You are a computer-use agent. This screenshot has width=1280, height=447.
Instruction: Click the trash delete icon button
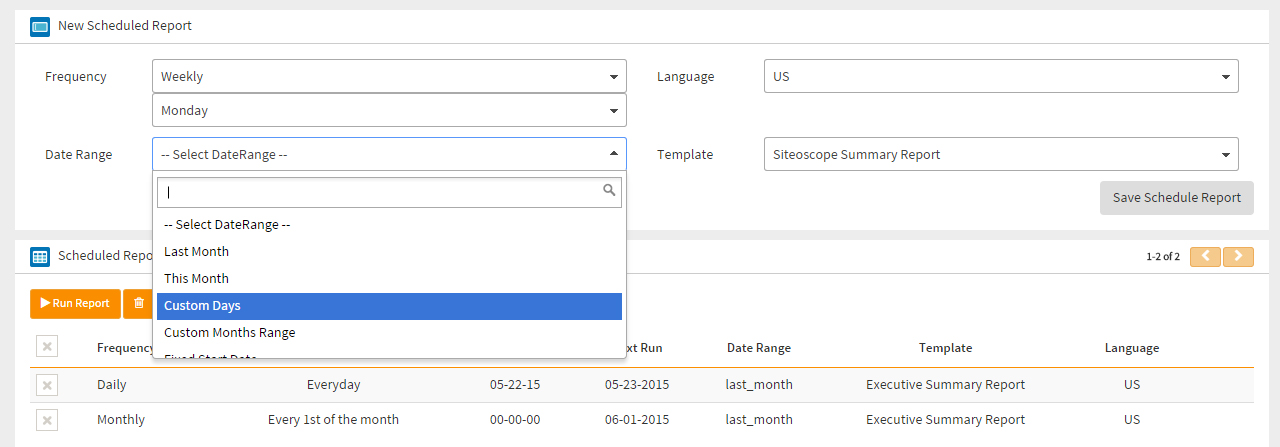(138, 303)
